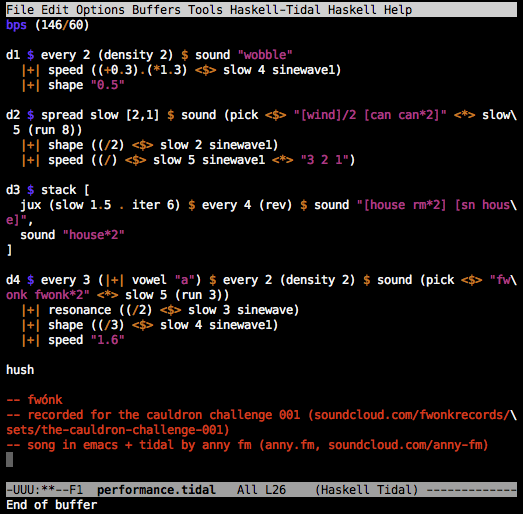
Task: Click the "wobble" string in d1
Action: point(265,55)
